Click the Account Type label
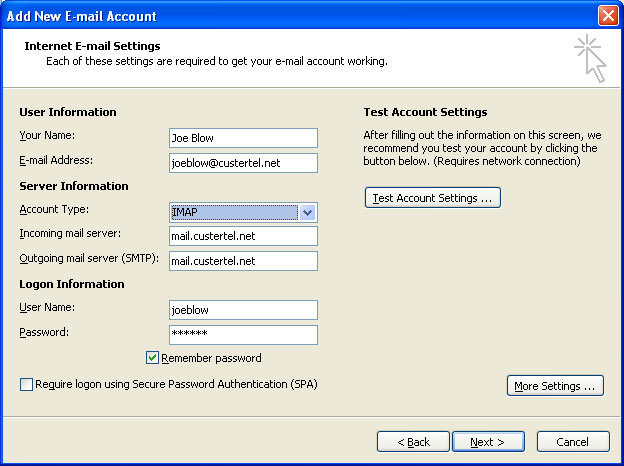 [x=54, y=209]
